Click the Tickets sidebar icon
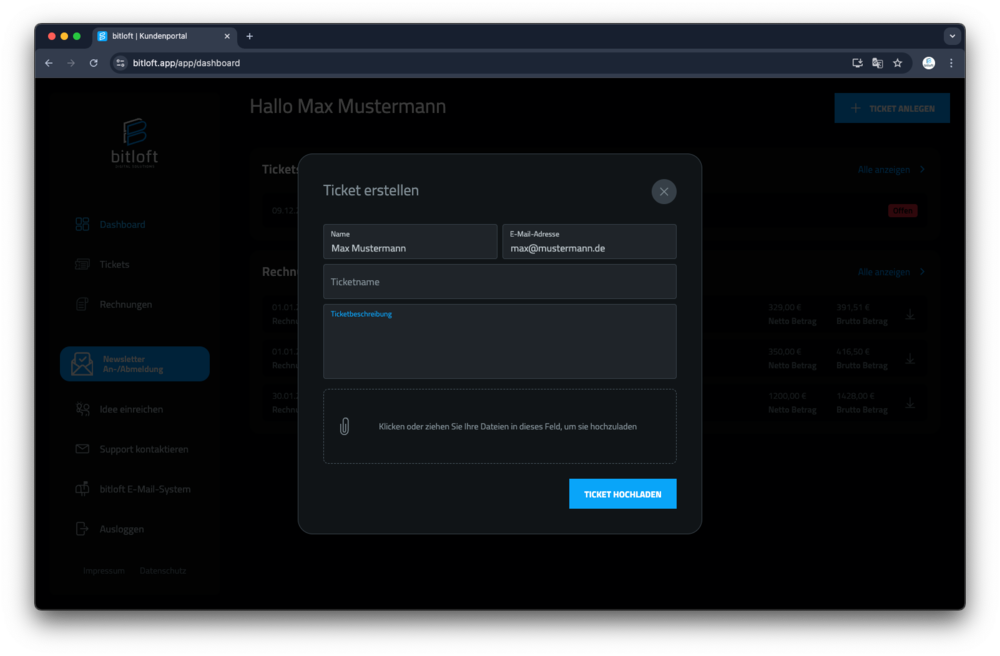The image size is (1000, 656). click(x=82, y=264)
